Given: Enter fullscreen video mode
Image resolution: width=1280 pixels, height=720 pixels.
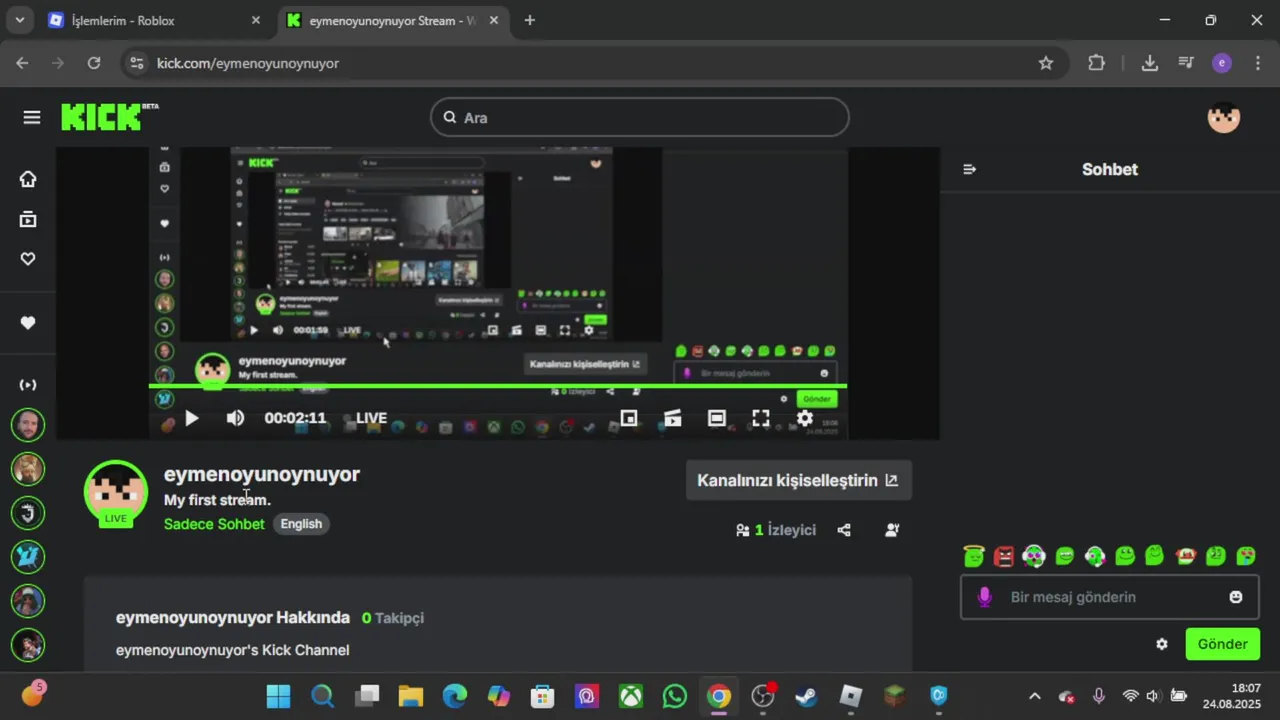Looking at the screenshot, I should 761,418.
